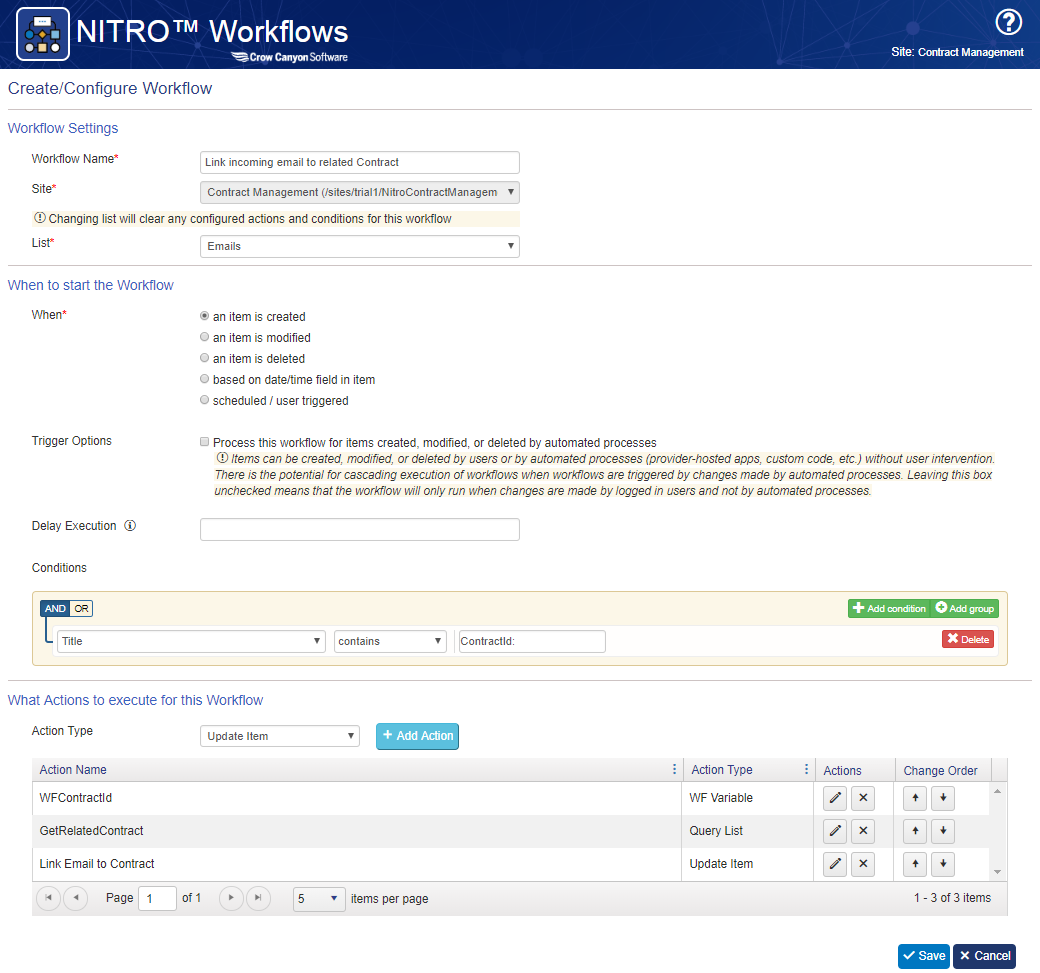Click the Delay Execution input field

359,529
